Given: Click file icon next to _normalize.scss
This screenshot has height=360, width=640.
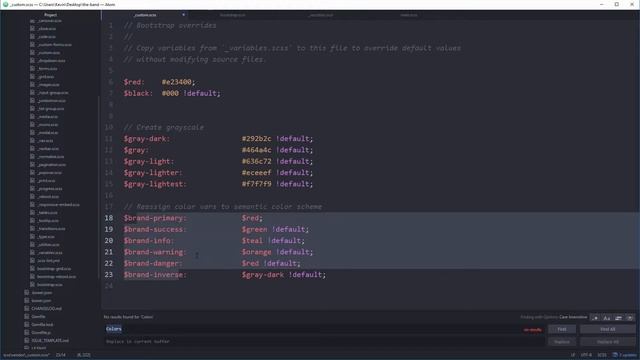Looking at the screenshot, I should click(33, 157).
